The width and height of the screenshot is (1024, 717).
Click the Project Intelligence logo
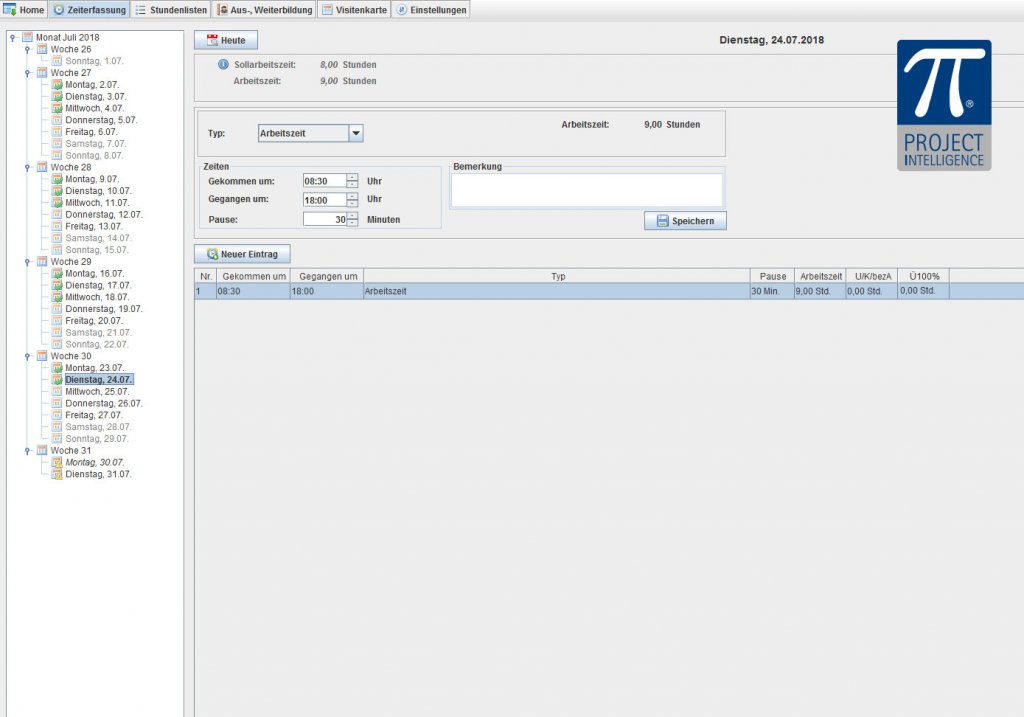(944, 105)
